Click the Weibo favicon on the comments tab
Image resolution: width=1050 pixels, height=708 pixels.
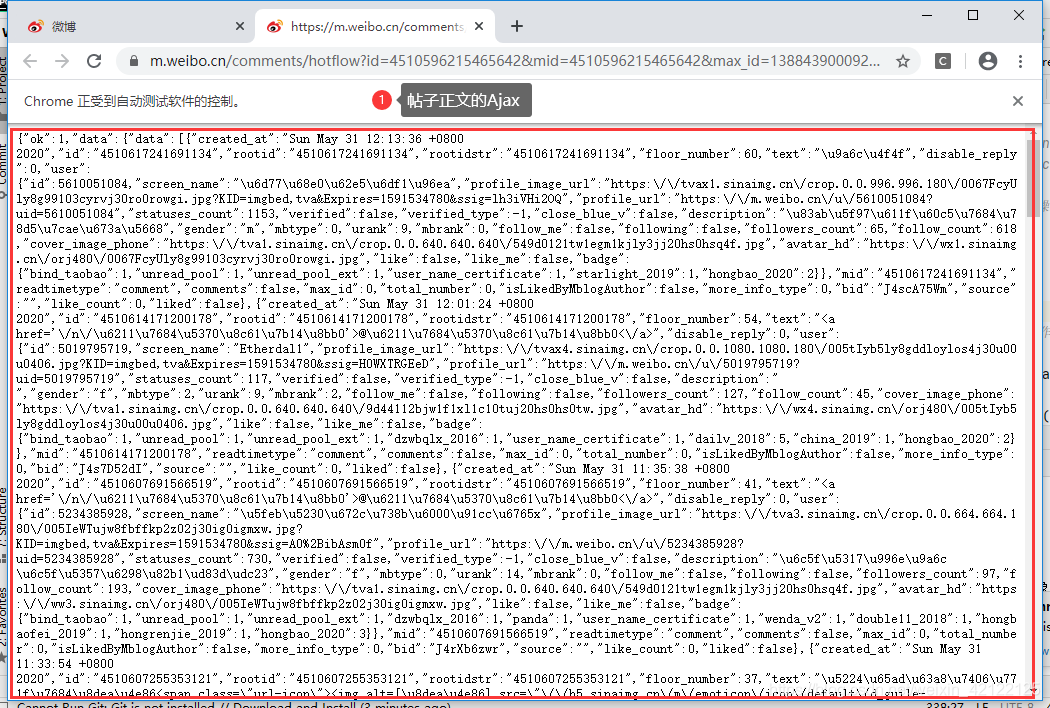pyautogui.click(x=275, y=27)
